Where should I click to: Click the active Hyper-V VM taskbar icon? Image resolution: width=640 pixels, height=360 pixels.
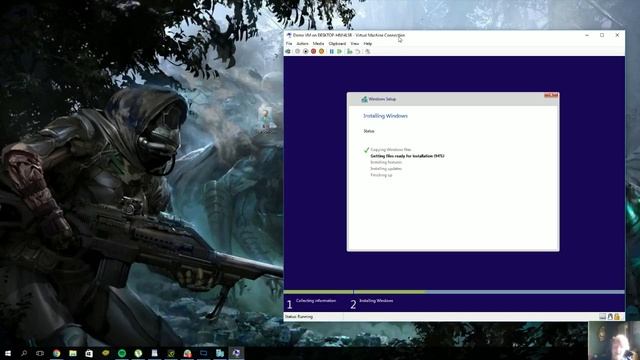point(236,353)
